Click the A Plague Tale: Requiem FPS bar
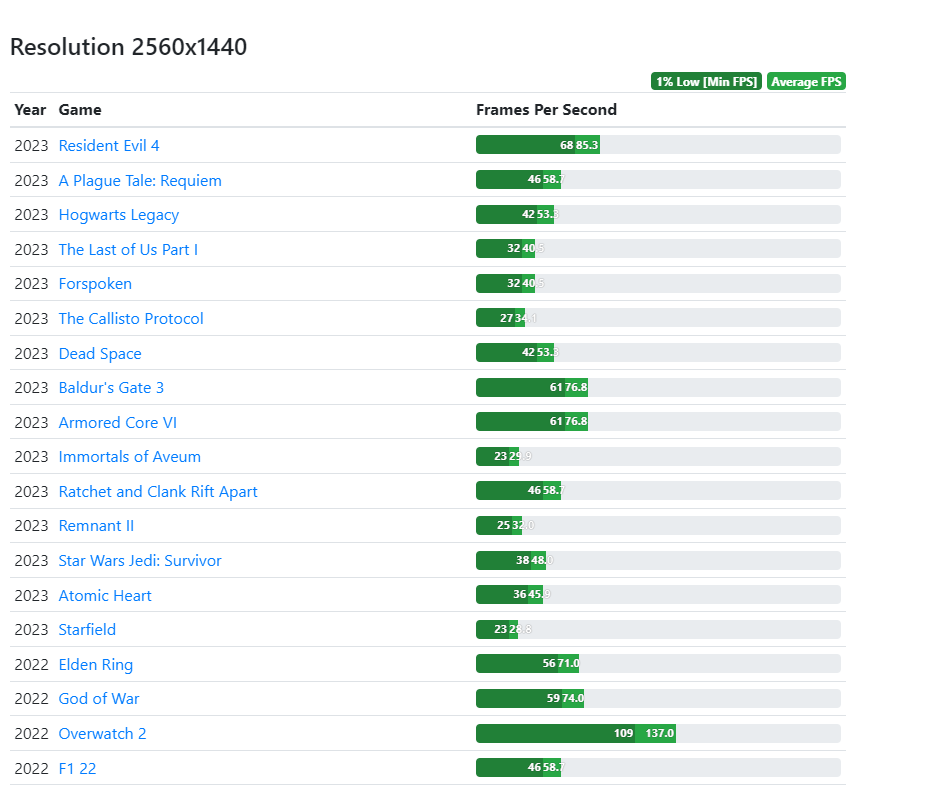The height and width of the screenshot is (785, 926). pos(658,180)
